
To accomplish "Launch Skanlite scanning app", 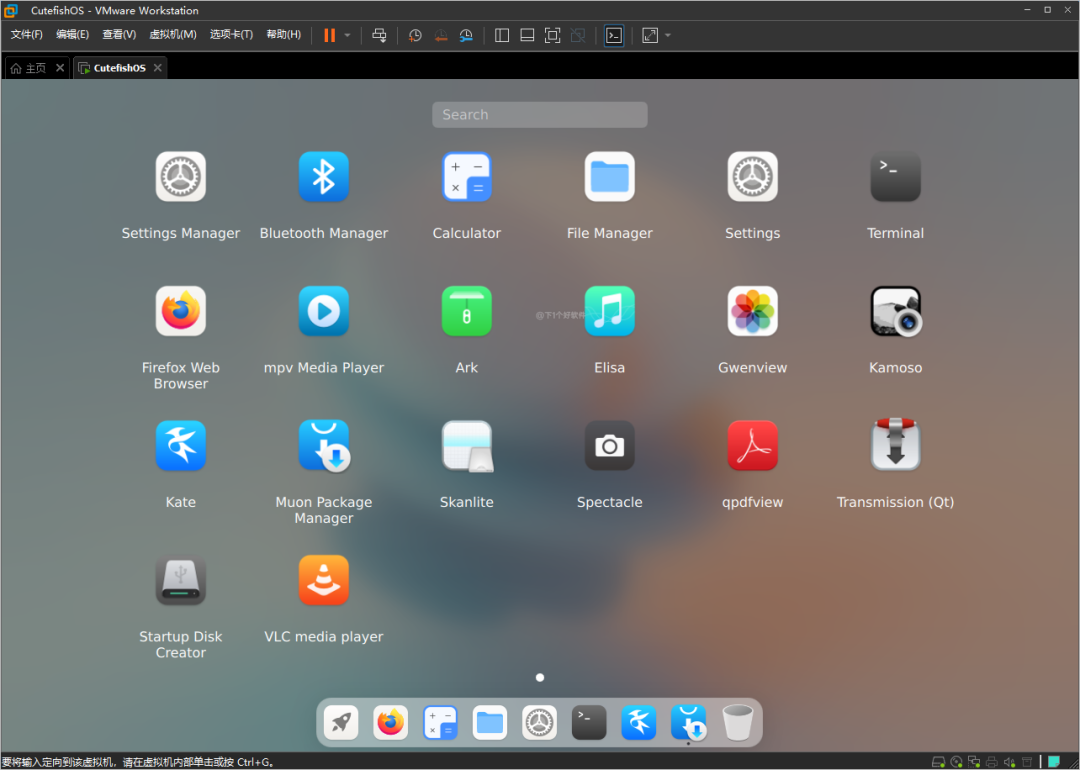I will [466, 446].
